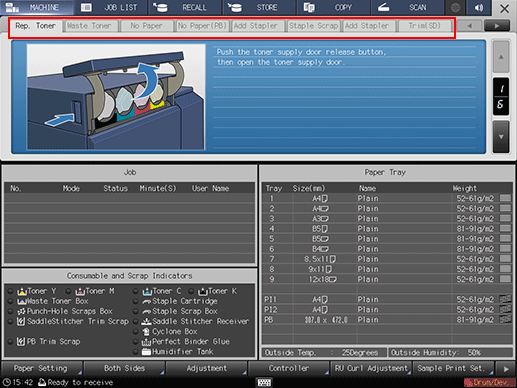Viewport: 517px width, 388px height.
Task: Open RU Curl Adjustment
Action: tap(371, 368)
